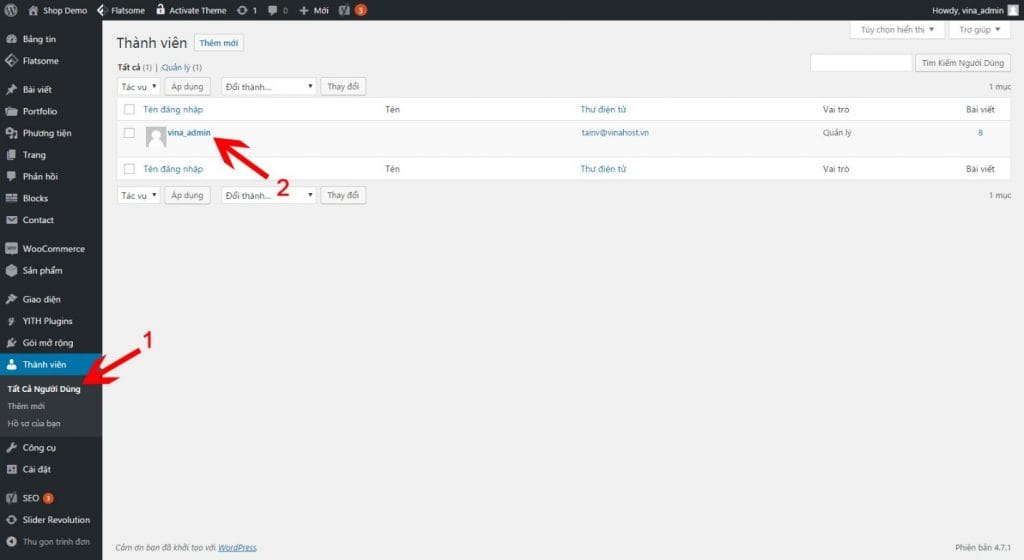The width and height of the screenshot is (1024, 560).
Task: Click the Cài đặt settings icon
Action: pos(11,469)
